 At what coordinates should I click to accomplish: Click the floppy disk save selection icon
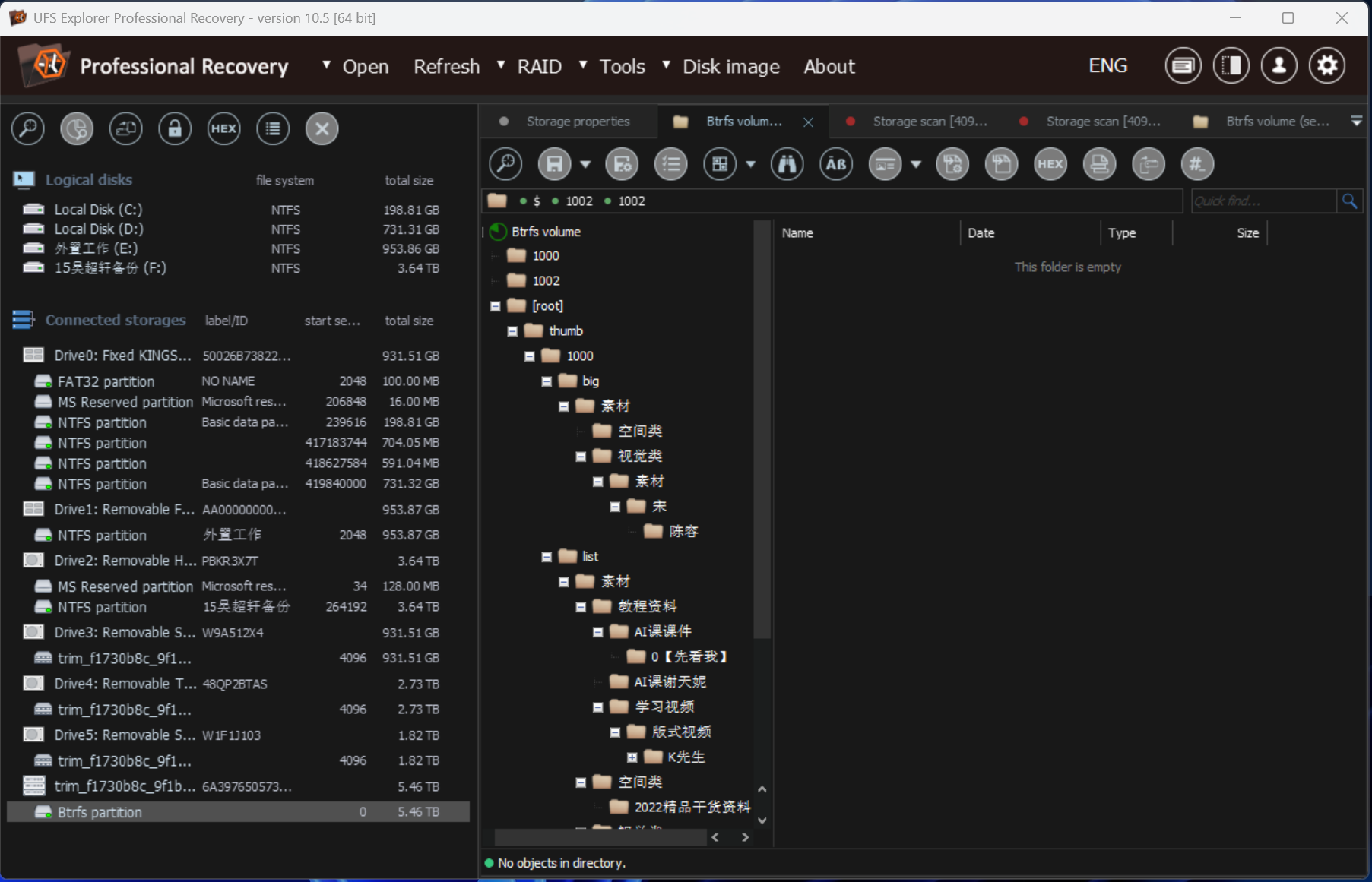click(x=555, y=164)
